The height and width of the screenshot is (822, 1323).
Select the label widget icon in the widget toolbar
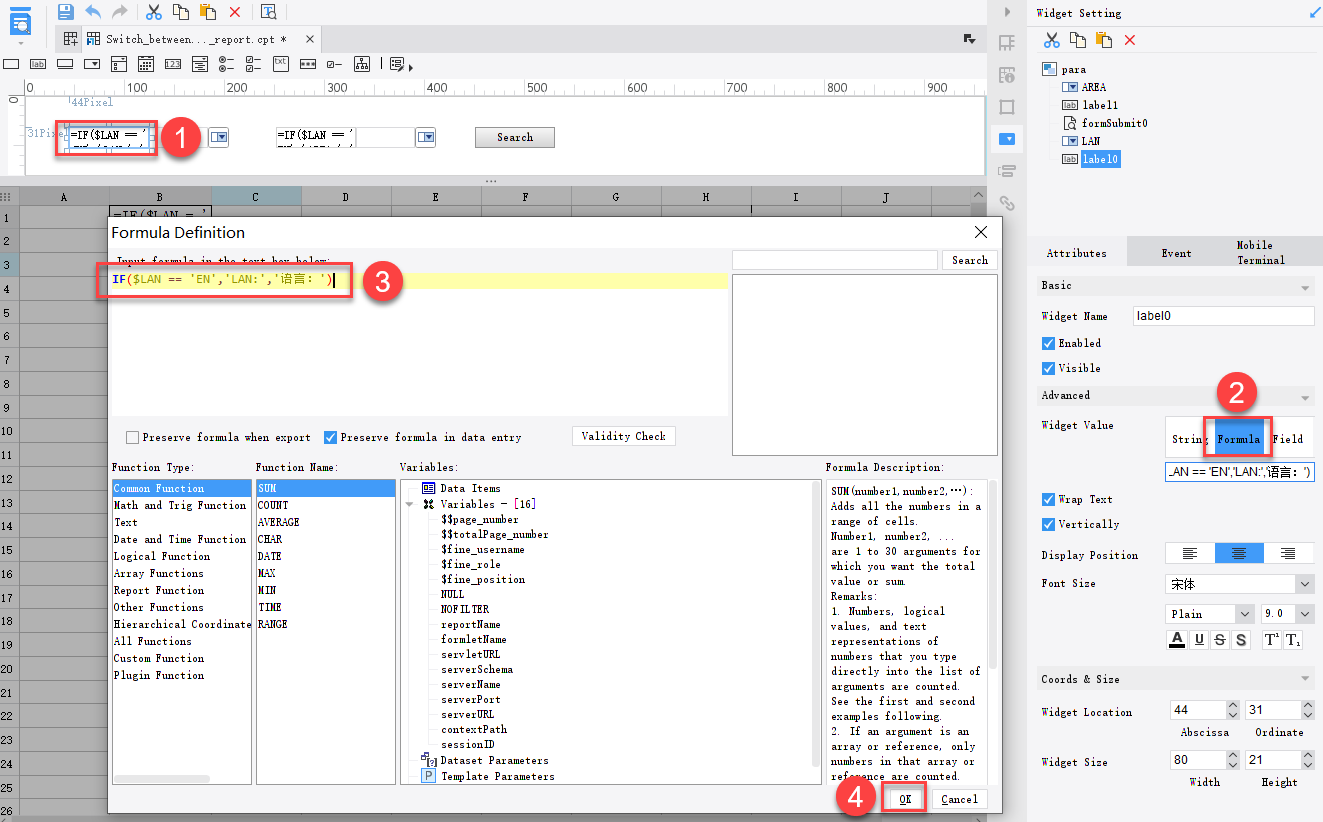point(37,63)
